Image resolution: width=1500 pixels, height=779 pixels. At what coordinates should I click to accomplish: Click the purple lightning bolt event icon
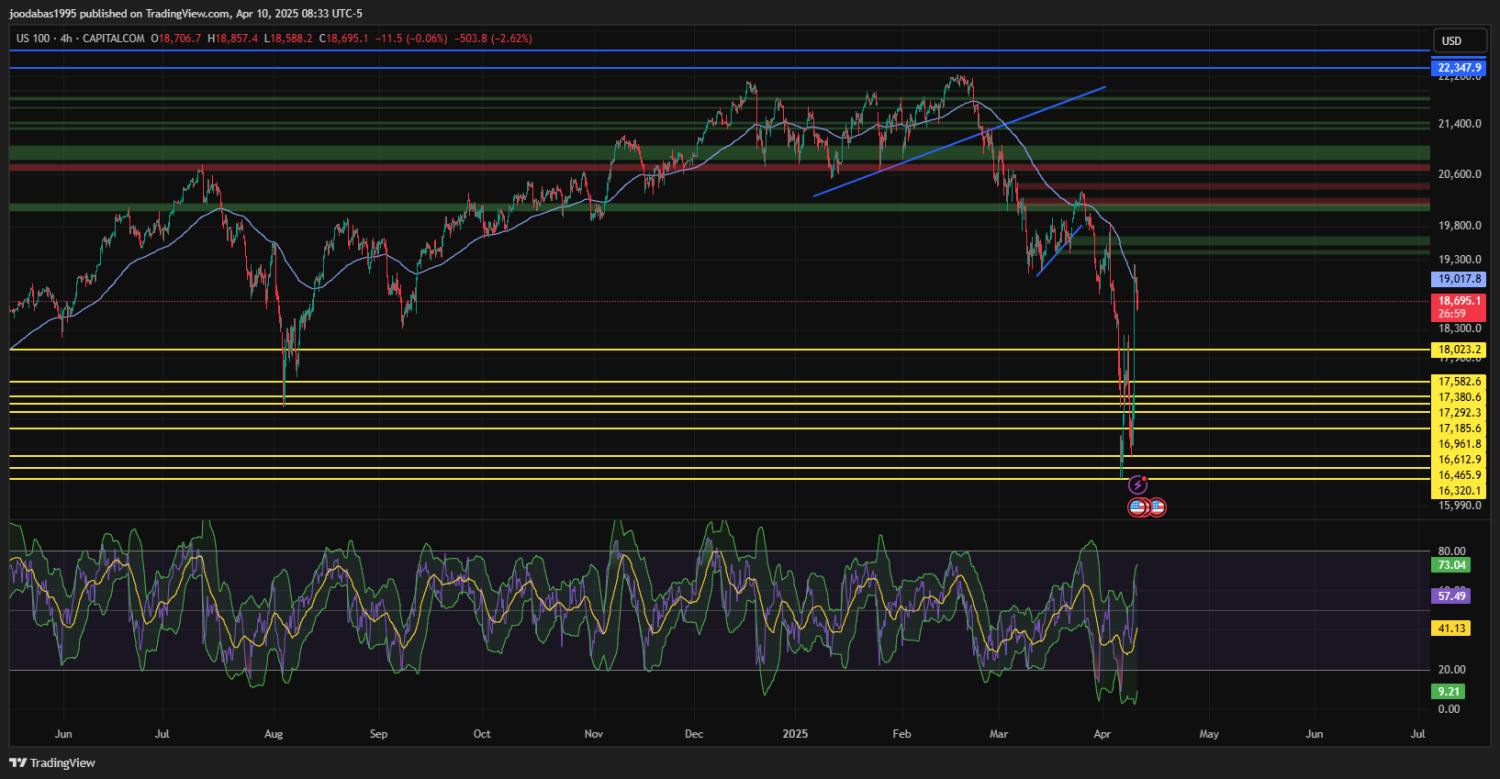click(1137, 485)
